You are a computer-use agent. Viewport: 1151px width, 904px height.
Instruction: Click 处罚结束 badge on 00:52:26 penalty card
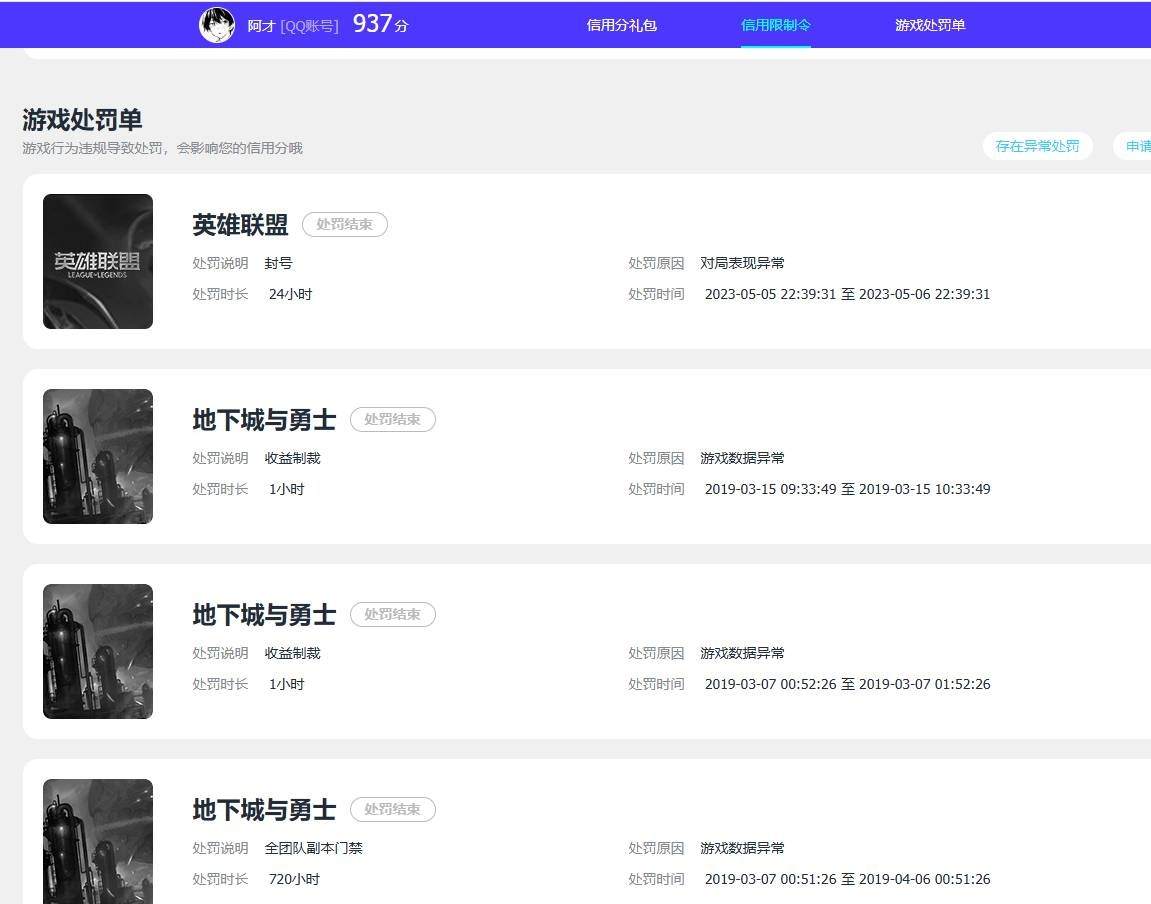point(393,615)
